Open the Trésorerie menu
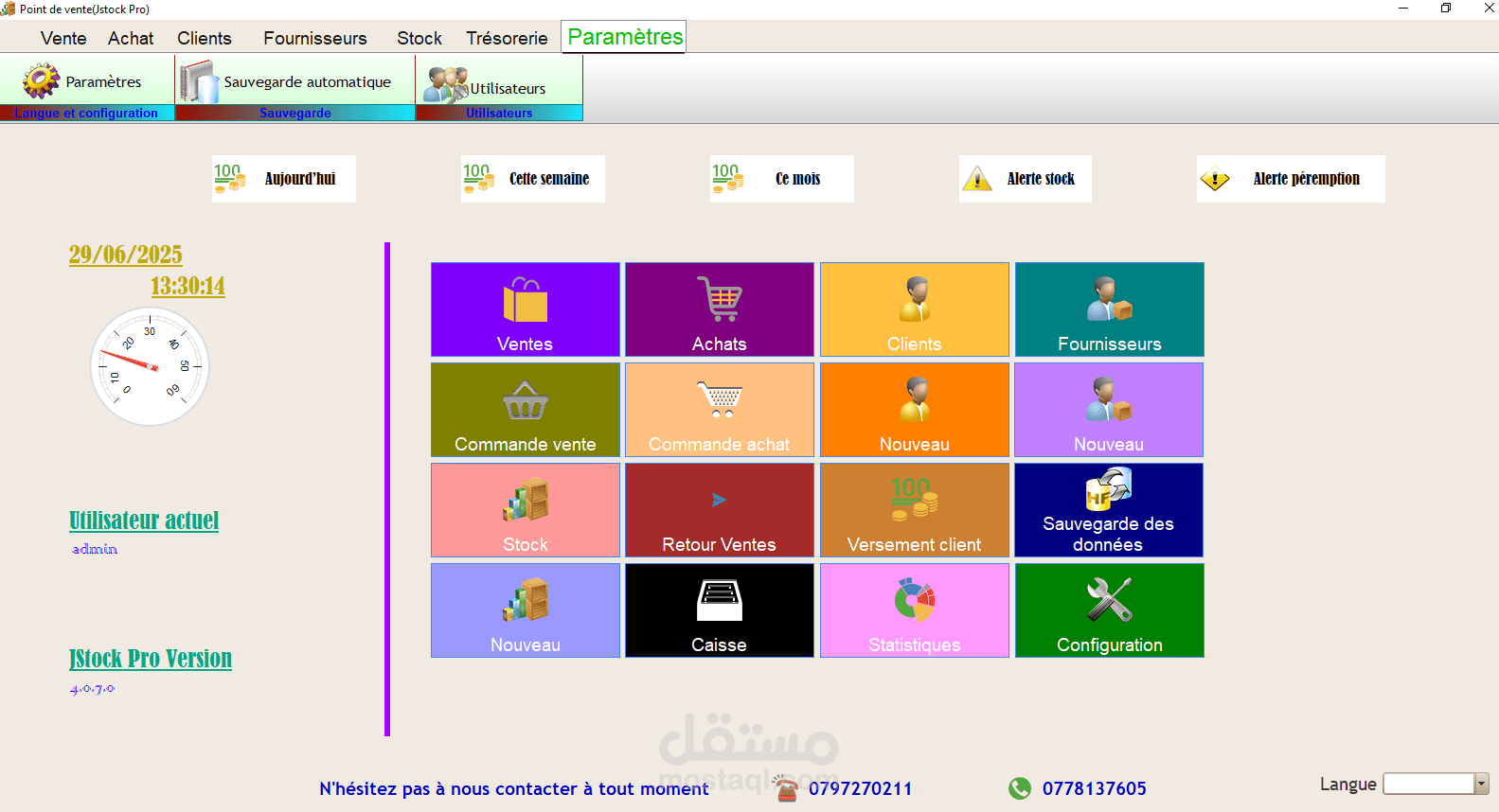The height and width of the screenshot is (812, 1499). pyautogui.click(x=507, y=38)
